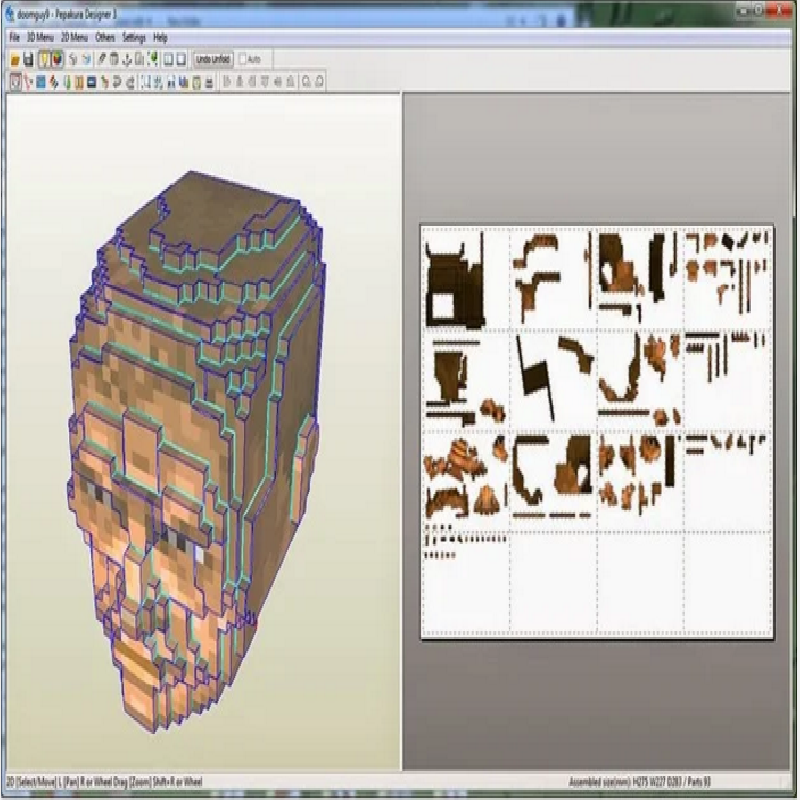The height and width of the screenshot is (800, 800).
Task: Toggle the colored texture display icon
Action: click(x=57, y=60)
